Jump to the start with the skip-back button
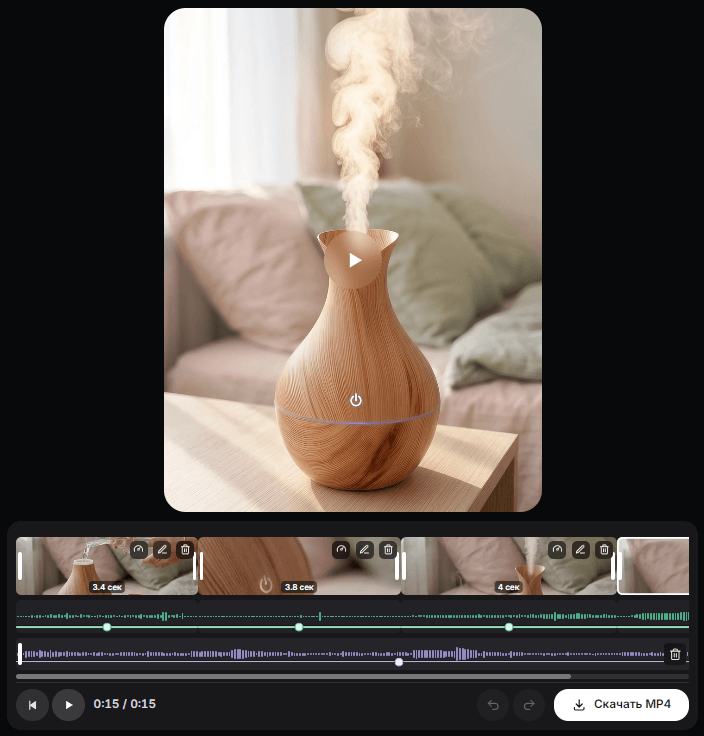704x736 pixels. click(32, 705)
